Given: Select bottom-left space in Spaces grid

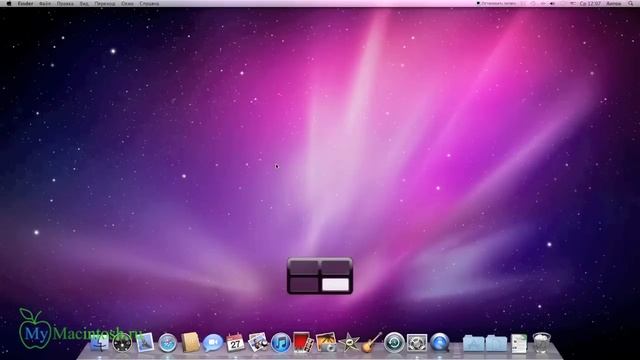Looking at the screenshot, I should click(x=304, y=284).
